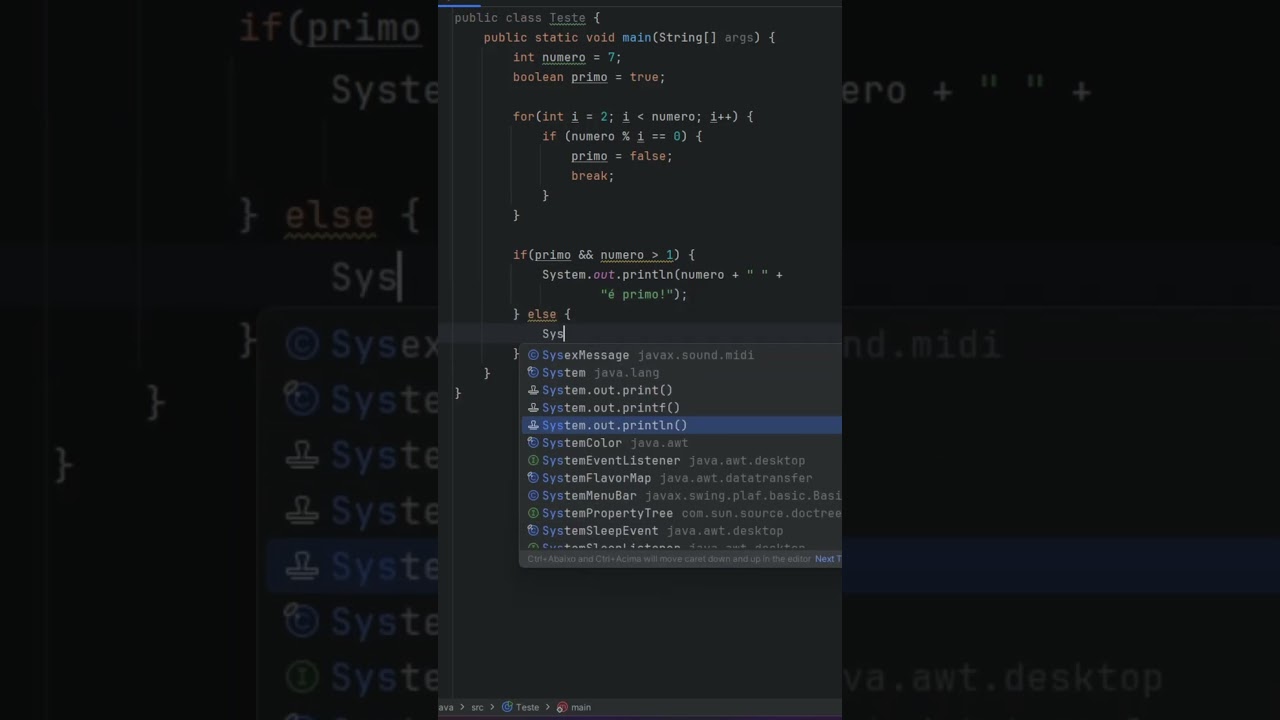Screen dimensions: 1280x720
Task: Click the 'false' literal in primo = false
Action: 648,156
